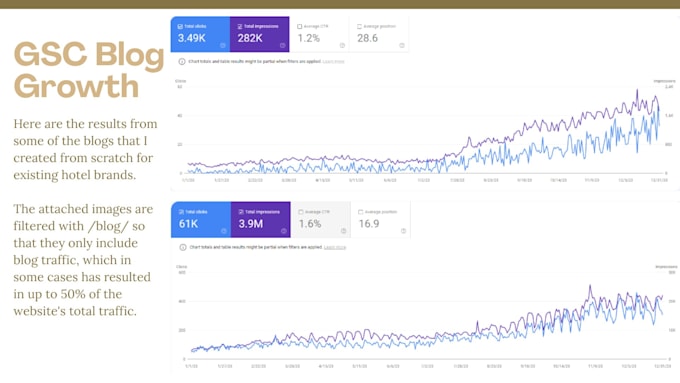Open help icon on the 28.6 position card
This screenshot has height=383, width=680.
(402, 45)
